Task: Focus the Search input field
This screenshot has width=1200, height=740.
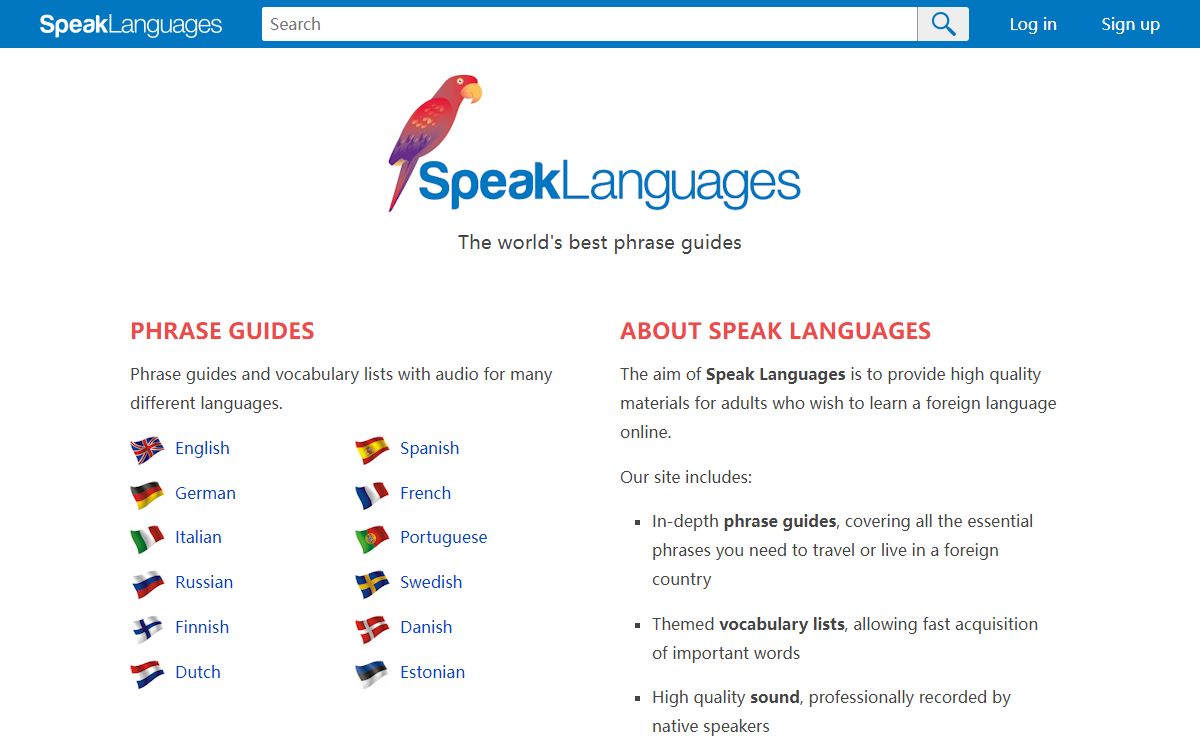Action: click(x=589, y=24)
